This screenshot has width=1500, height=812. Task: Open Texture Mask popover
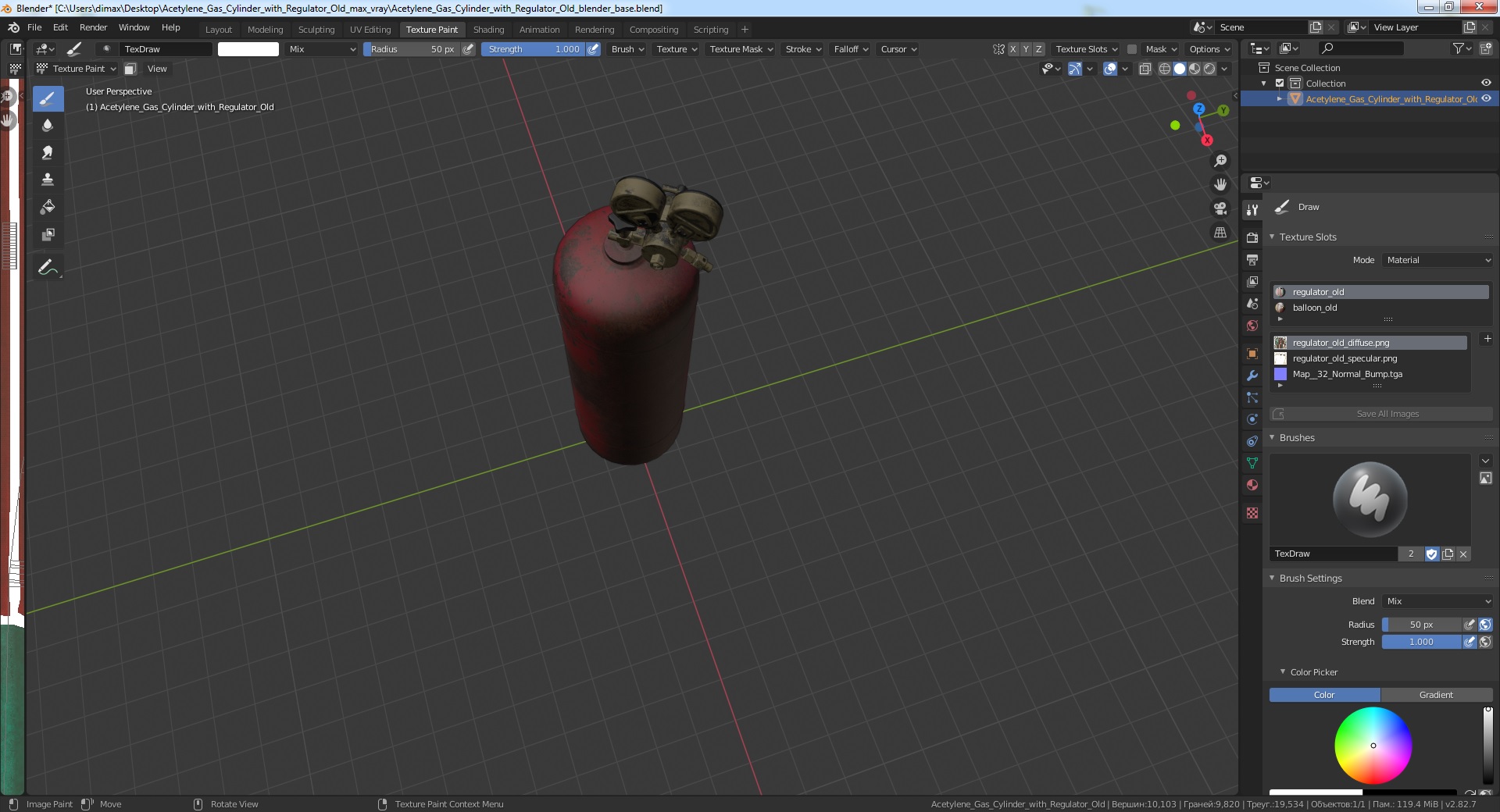click(741, 49)
